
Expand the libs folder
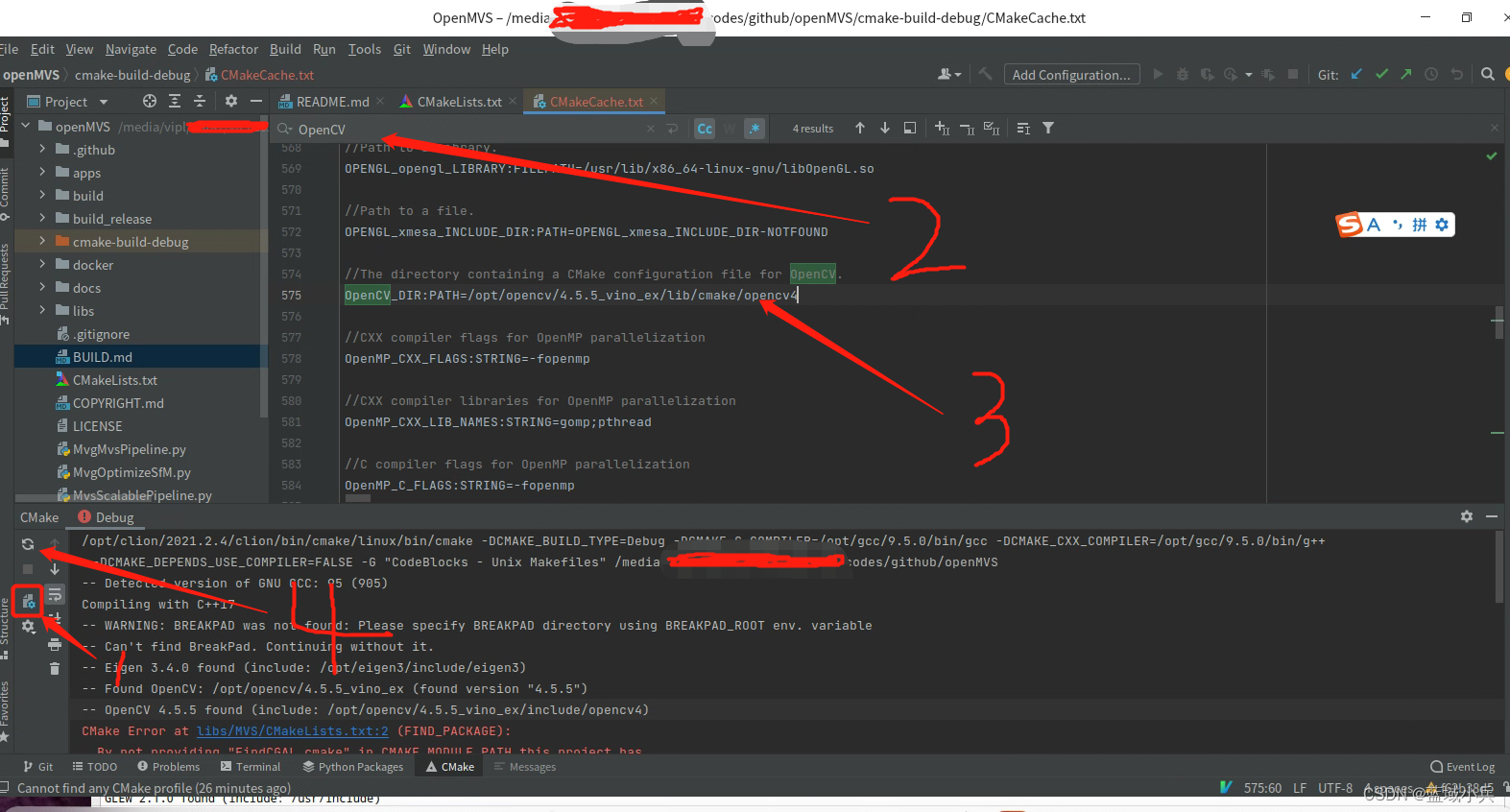pos(42,310)
